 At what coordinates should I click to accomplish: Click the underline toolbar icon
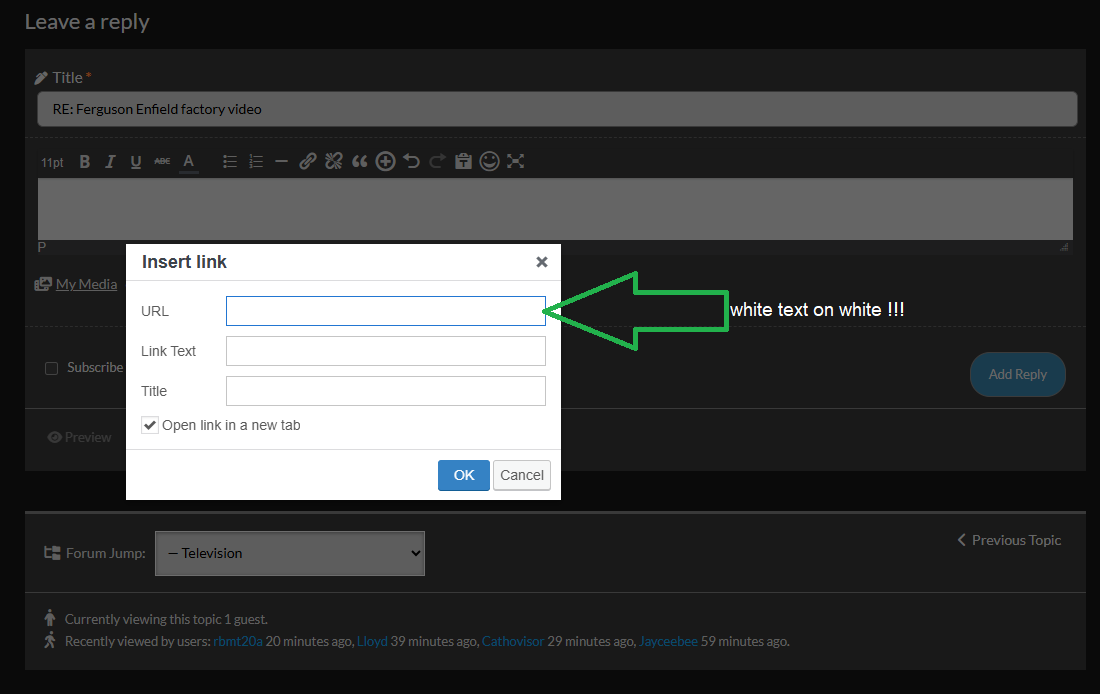(x=136, y=162)
